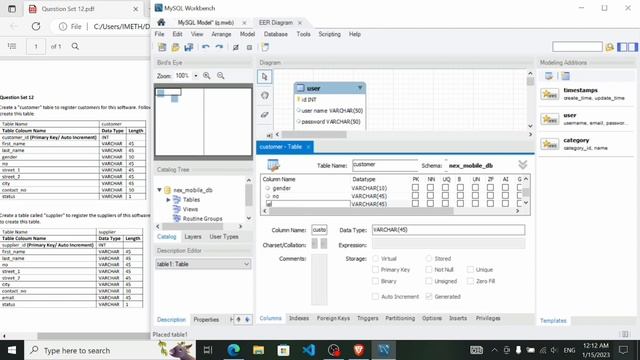Click the timestamps template icon
The height and width of the screenshot is (360, 640).
tap(550, 94)
